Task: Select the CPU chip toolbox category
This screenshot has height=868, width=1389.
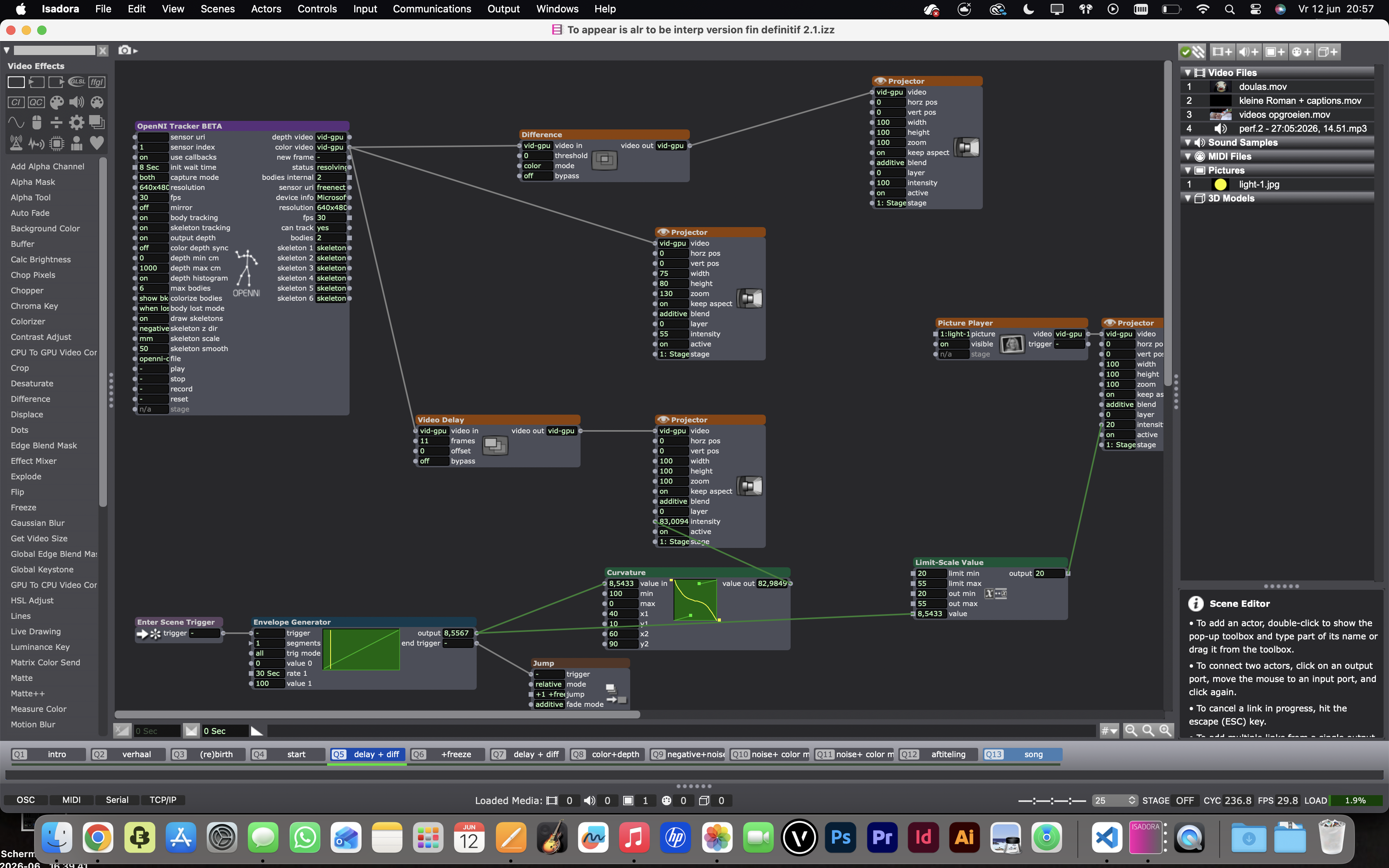Action: pos(56,143)
